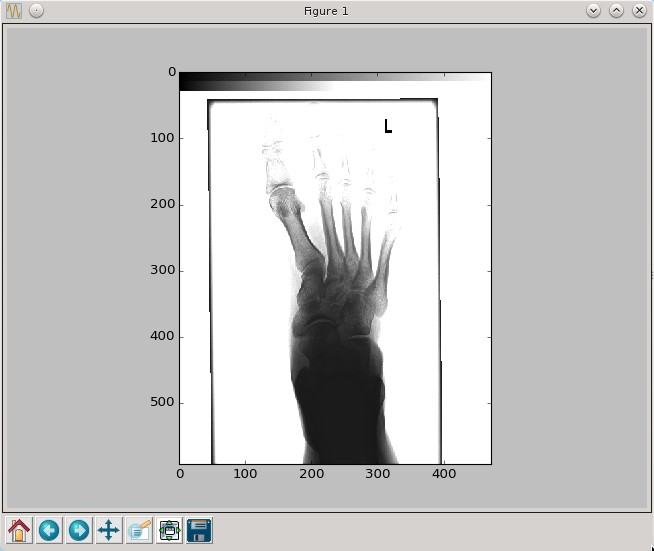Click the 300 label on the y-axis

[162, 270]
